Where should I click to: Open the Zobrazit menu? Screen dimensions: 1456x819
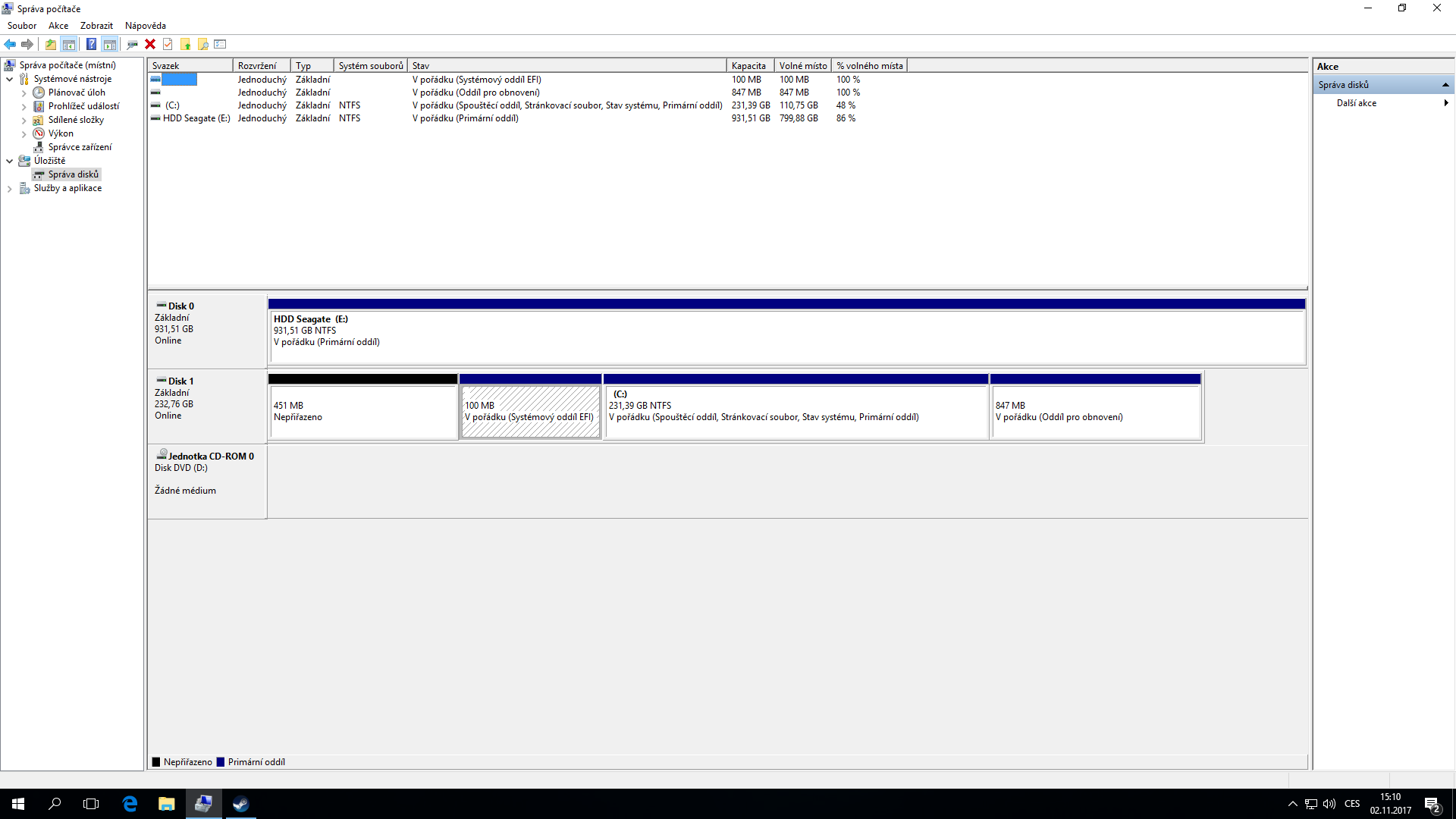click(x=96, y=25)
